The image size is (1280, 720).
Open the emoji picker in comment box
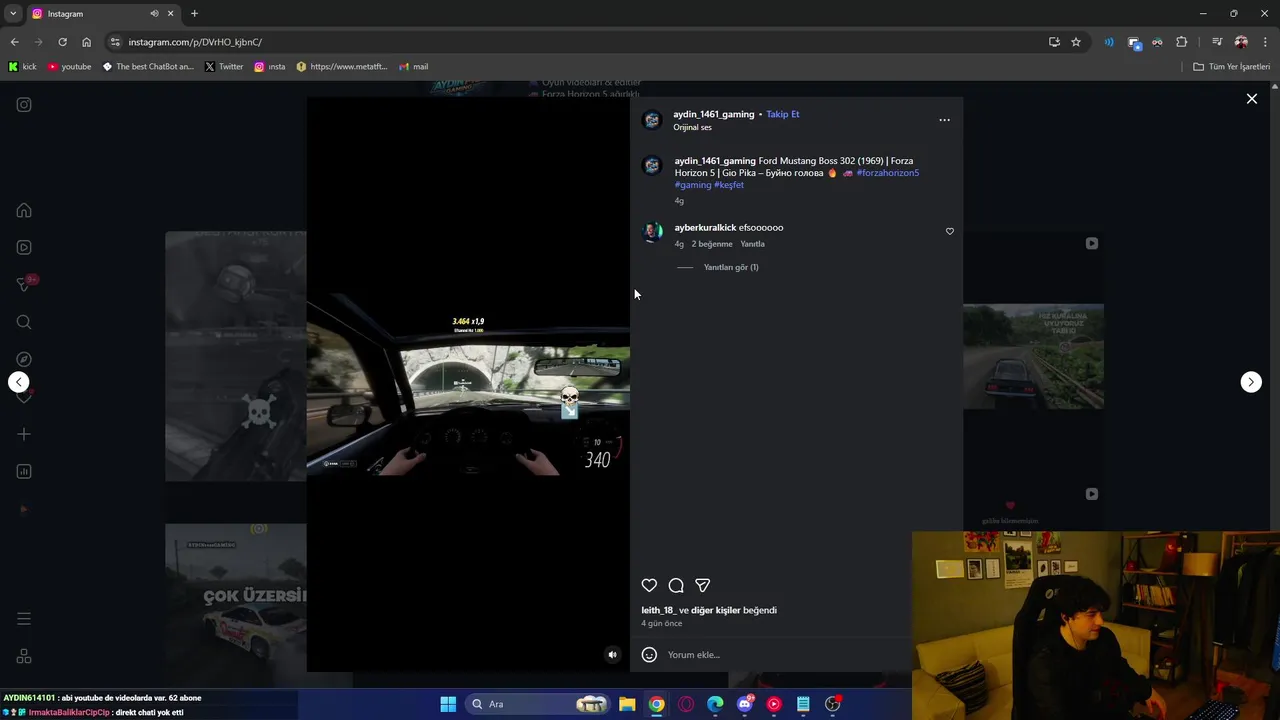649,655
